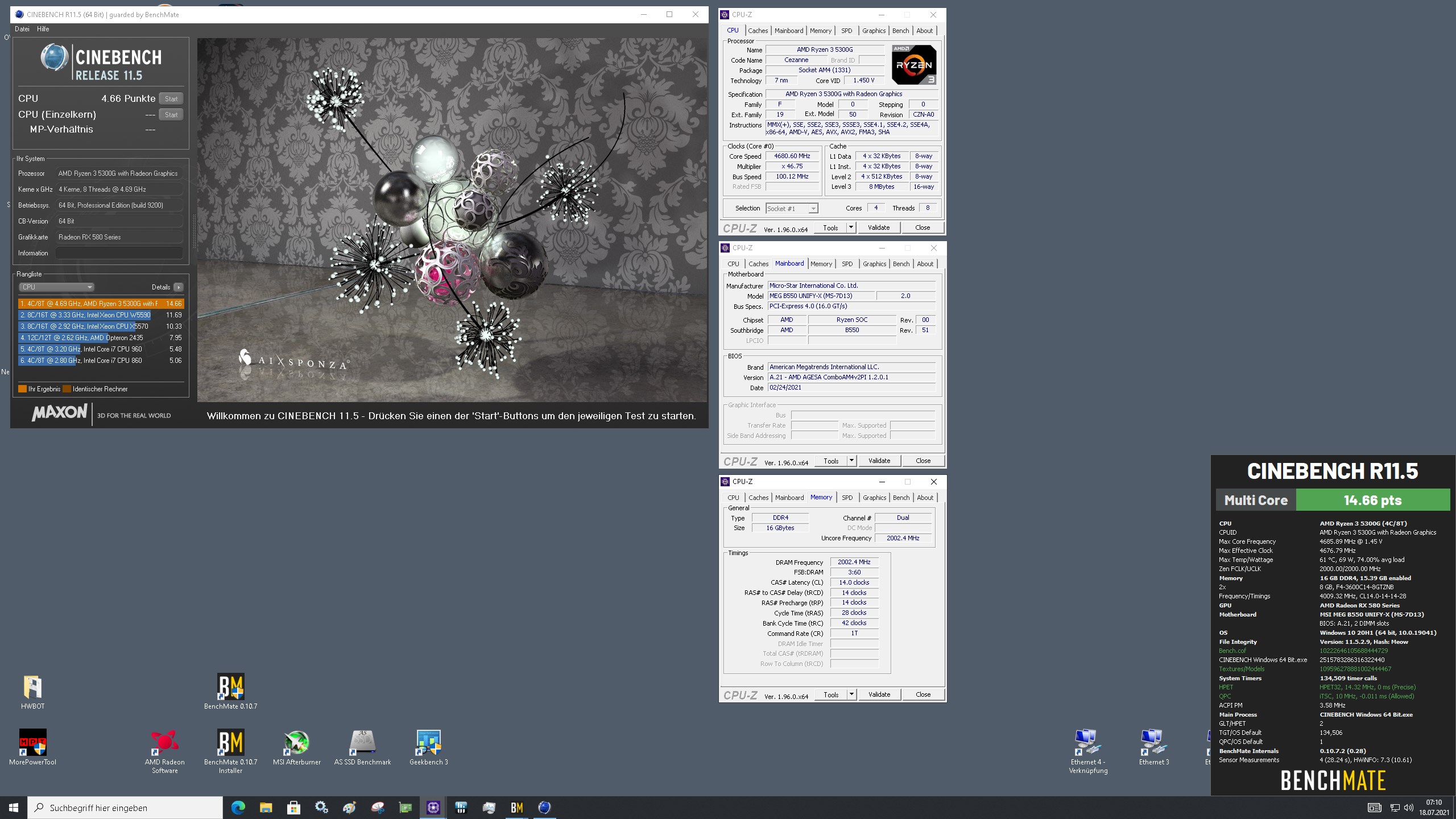Select Memory tab in Mainboard CPU-Z window

pyautogui.click(x=821, y=264)
